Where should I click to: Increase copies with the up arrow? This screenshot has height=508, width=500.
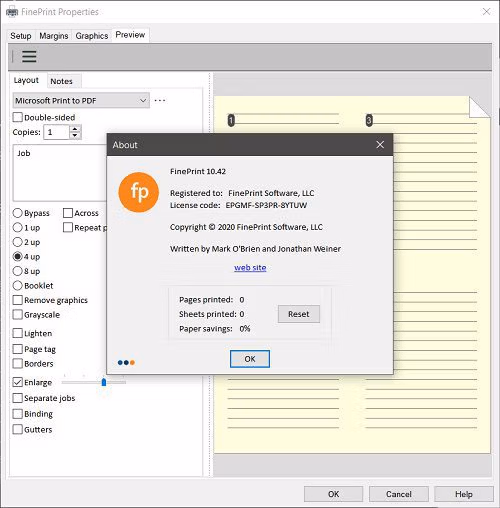point(75,129)
